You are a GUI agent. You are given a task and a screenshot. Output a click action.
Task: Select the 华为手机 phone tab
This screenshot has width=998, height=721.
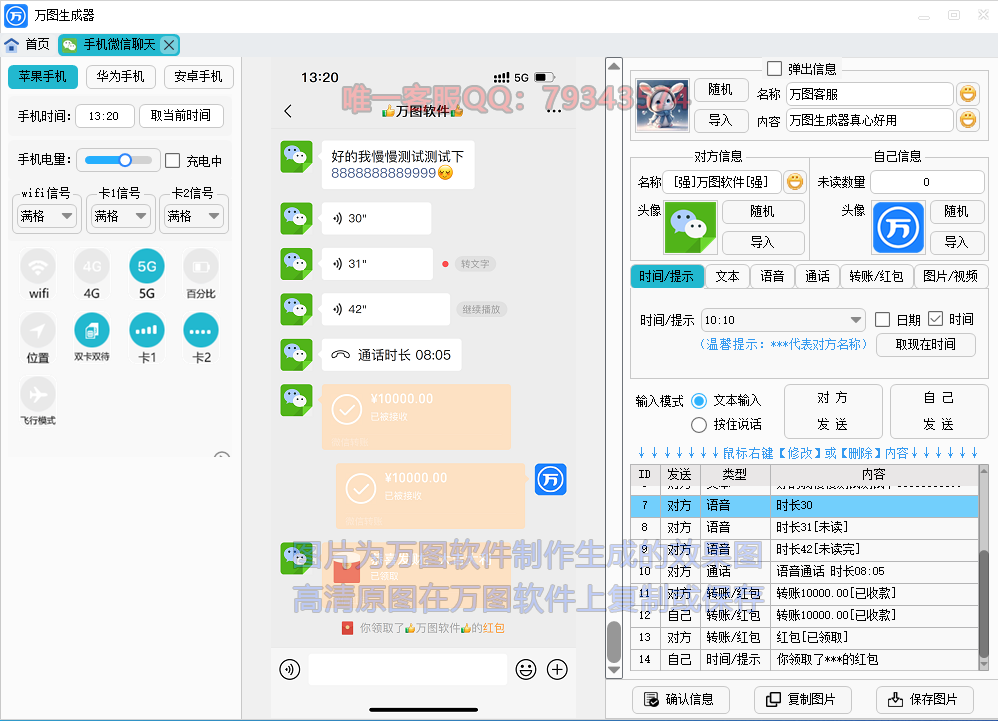pyautogui.click(x=121, y=77)
